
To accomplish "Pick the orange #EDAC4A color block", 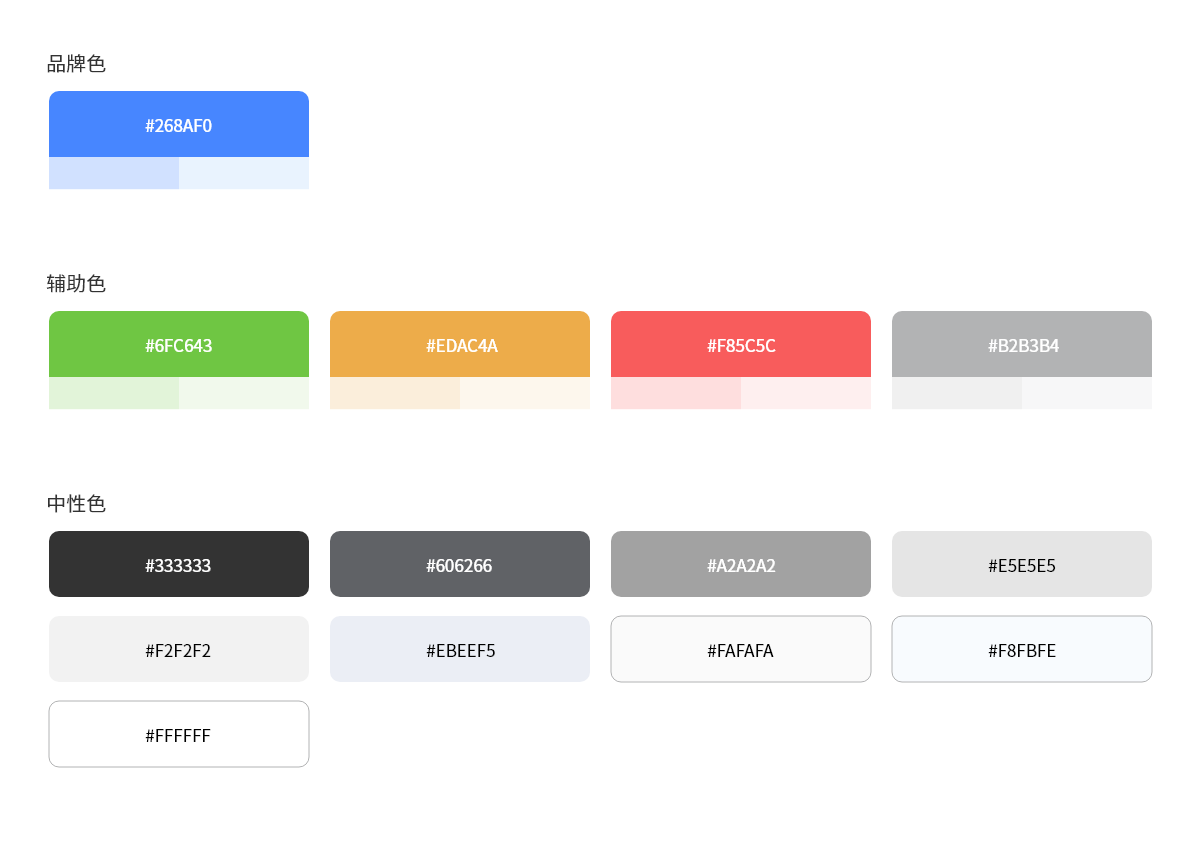I will 460,344.
